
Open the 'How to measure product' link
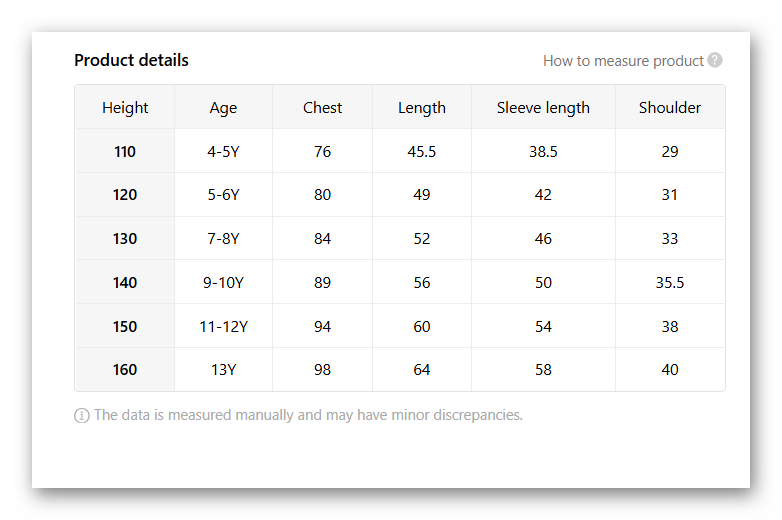click(x=623, y=61)
